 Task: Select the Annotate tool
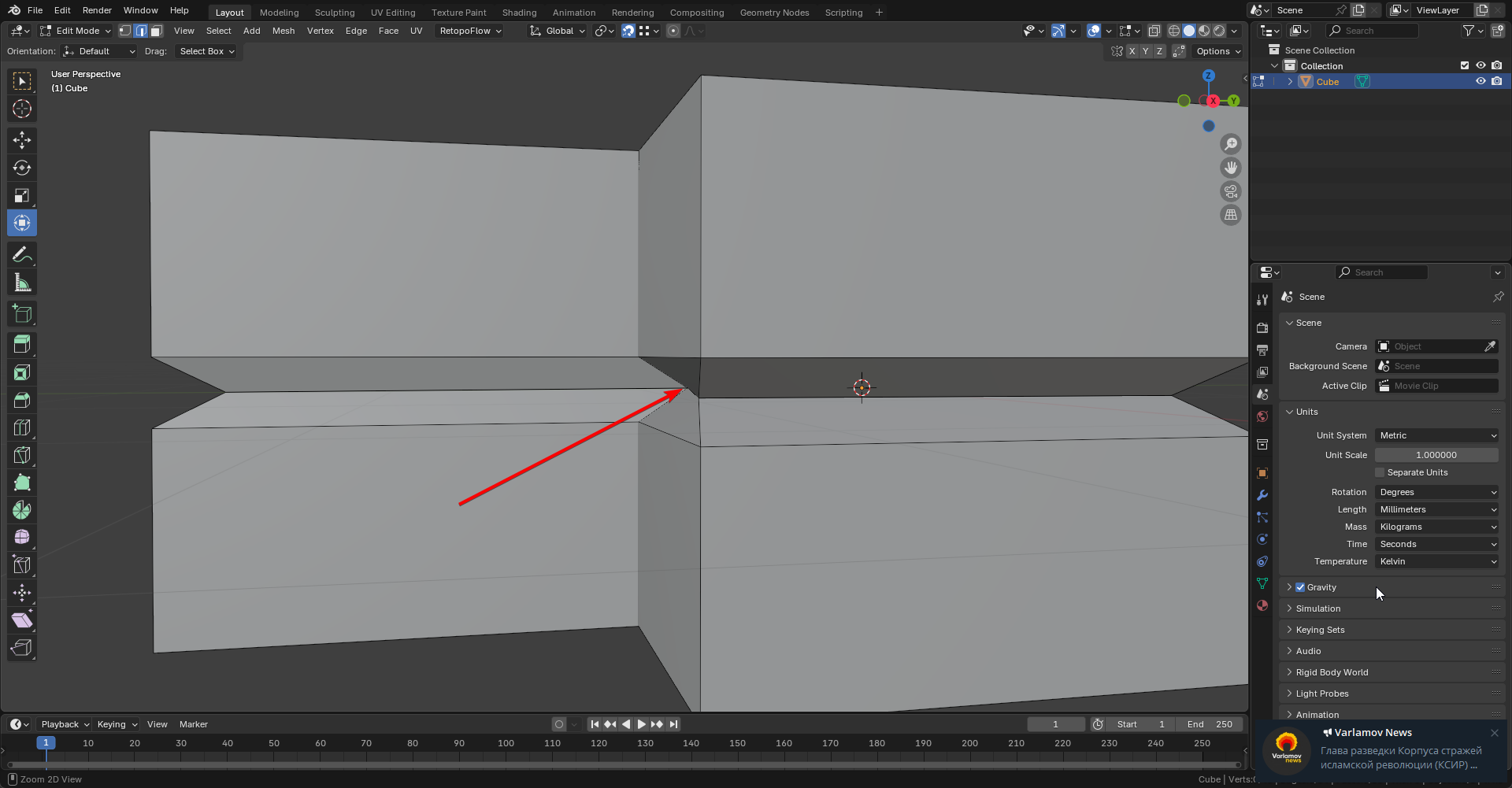tap(22, 254)
